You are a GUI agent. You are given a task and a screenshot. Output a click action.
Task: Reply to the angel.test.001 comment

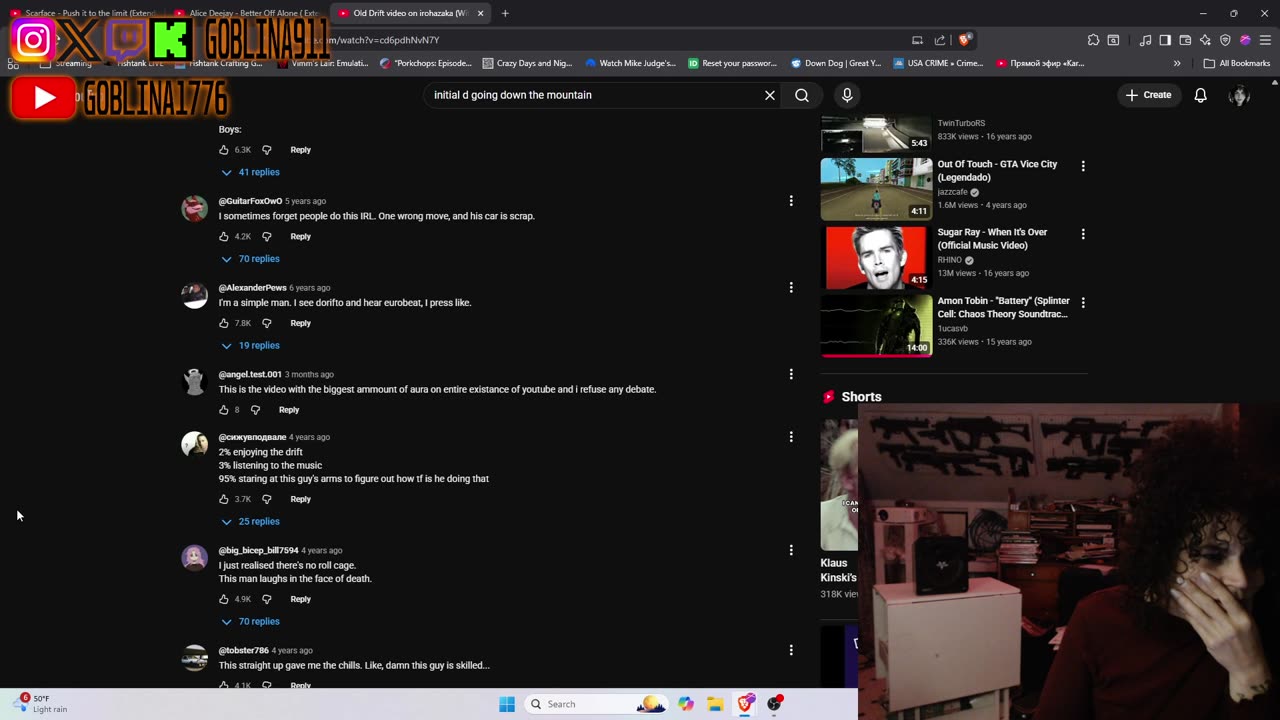coord(289,410)
